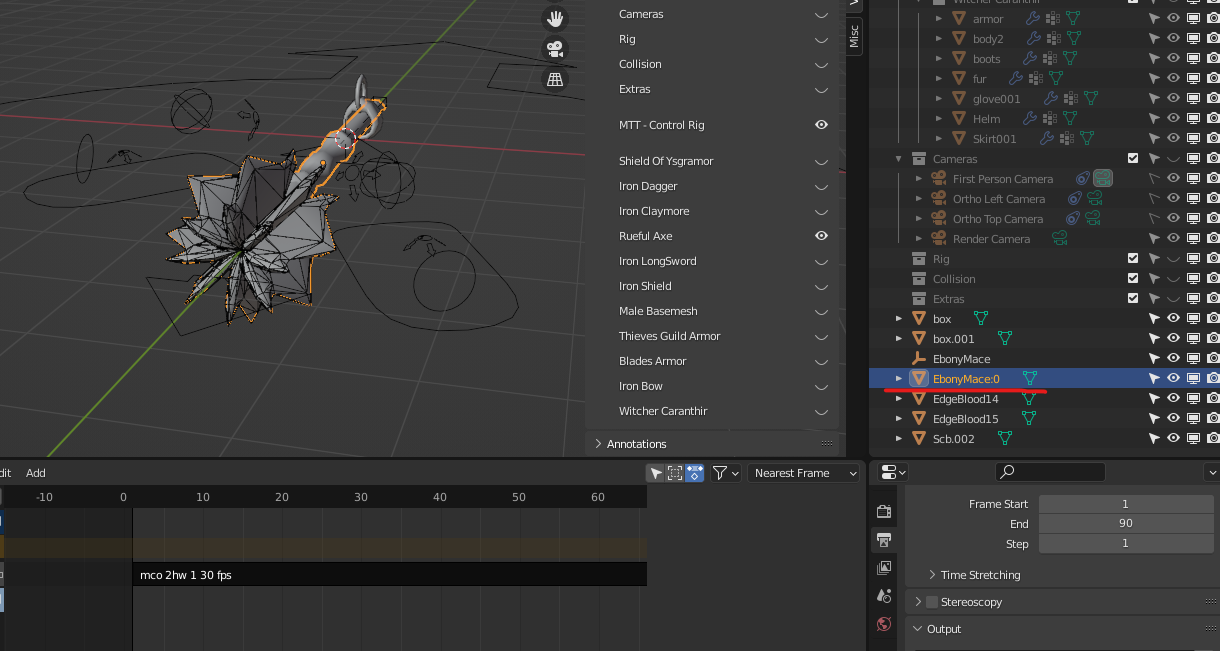
Task: Open the Render properties tab
Action: coord(884,511)
